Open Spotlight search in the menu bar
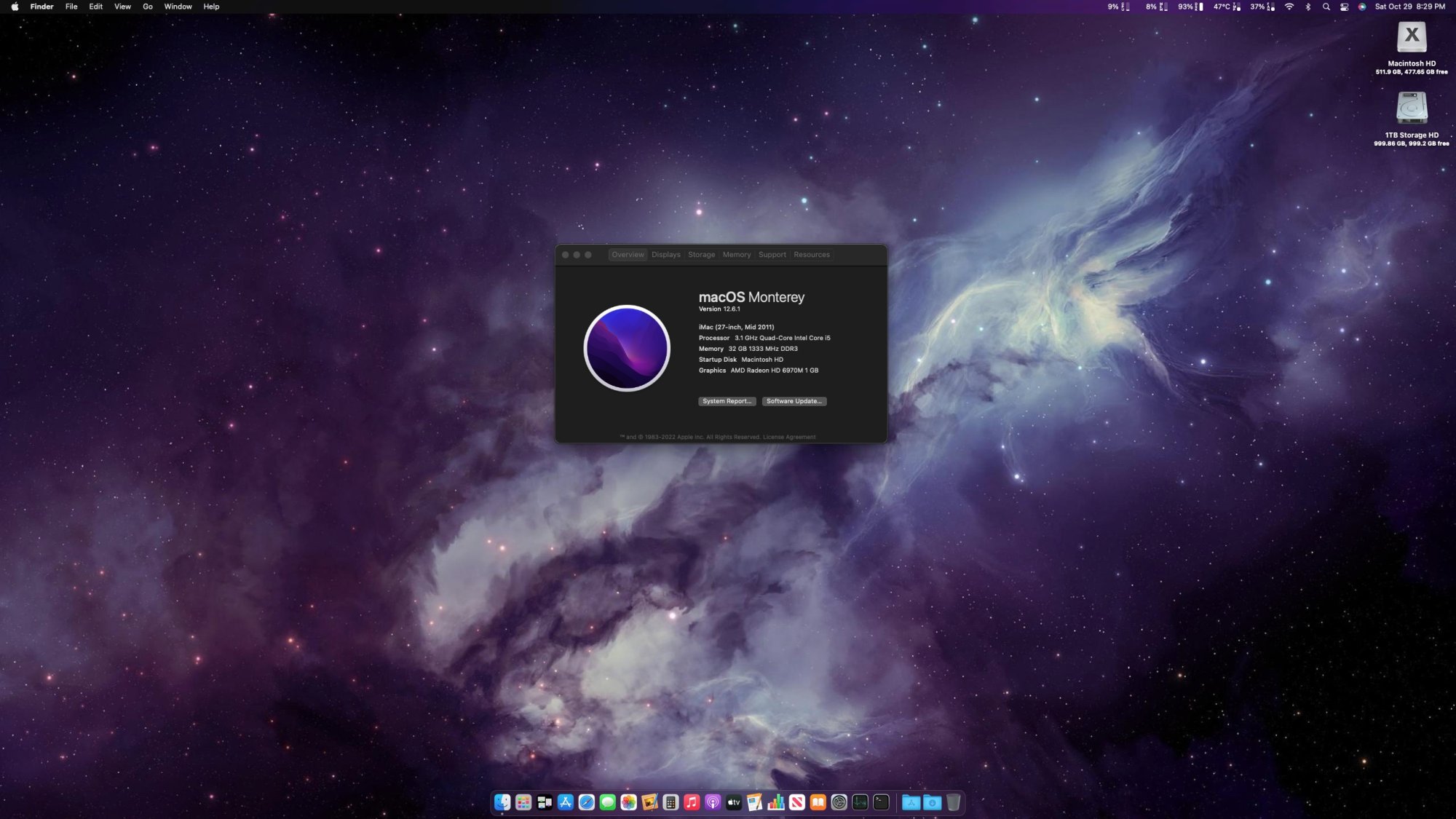 point(1326,7)
